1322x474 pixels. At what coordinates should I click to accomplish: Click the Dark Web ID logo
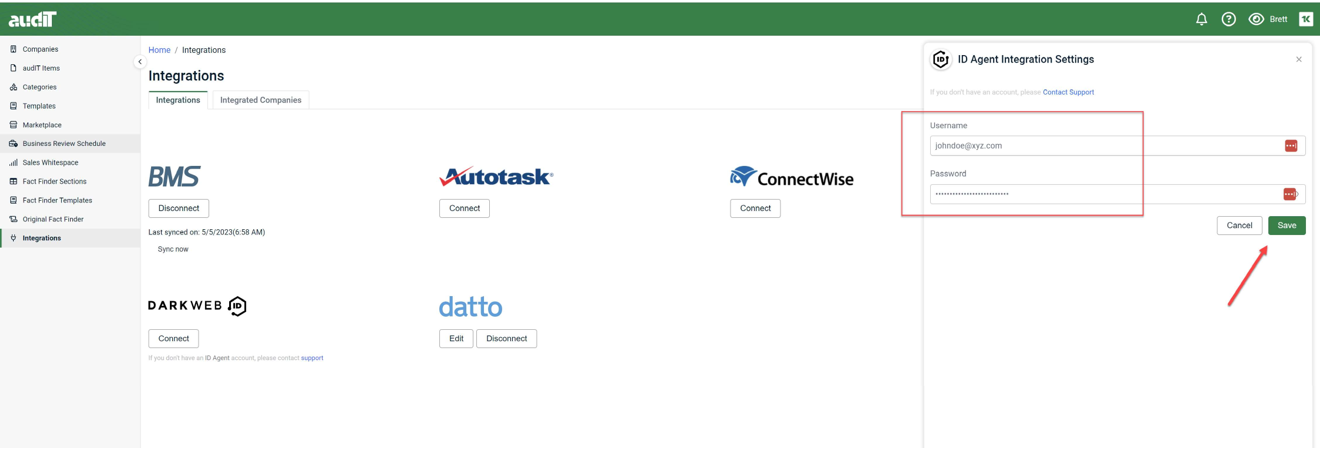coord(197,306)
